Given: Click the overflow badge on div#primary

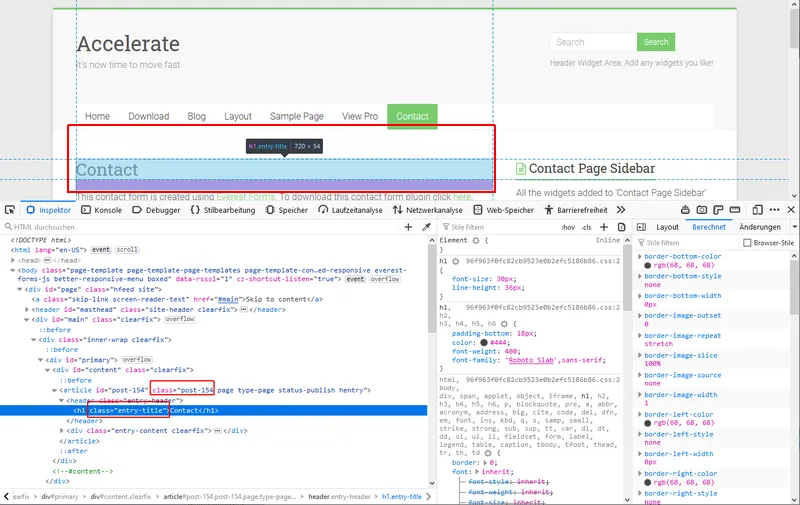Looking at the screenshot, I should 137,360.
